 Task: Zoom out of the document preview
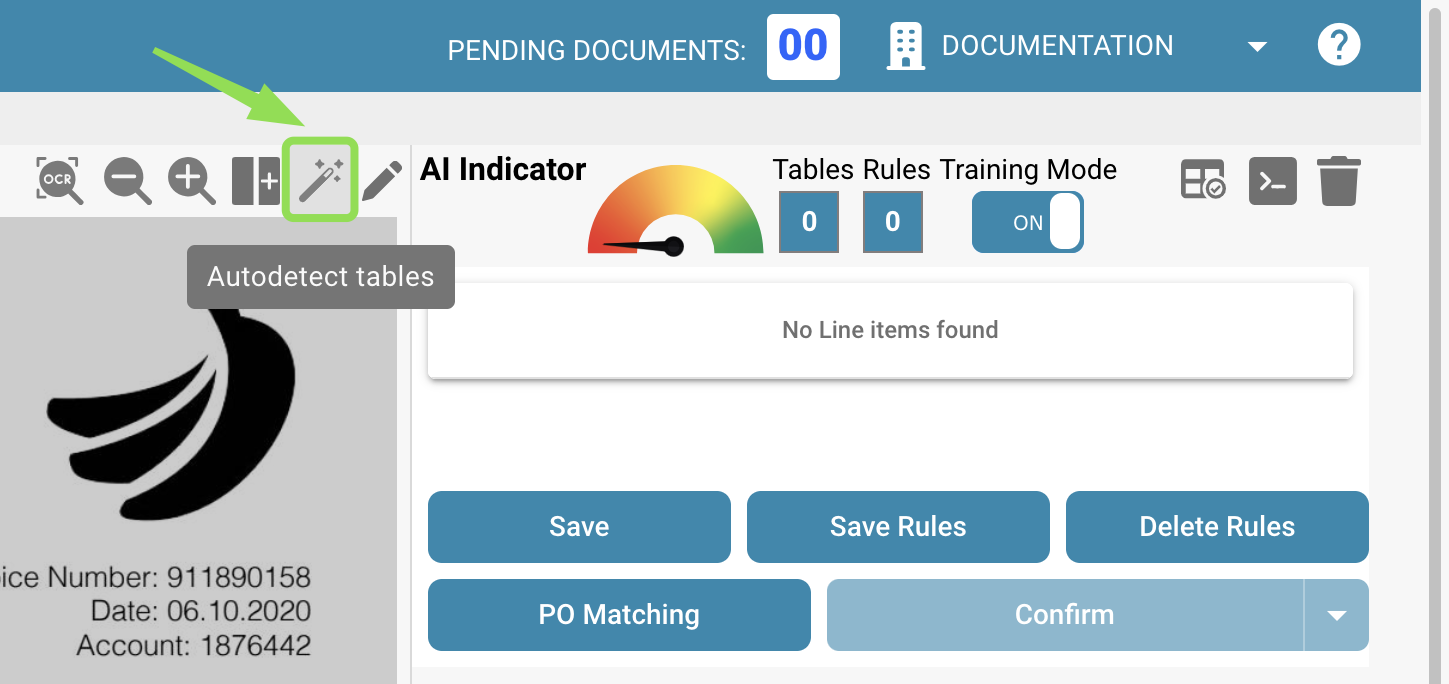[127, 181]
